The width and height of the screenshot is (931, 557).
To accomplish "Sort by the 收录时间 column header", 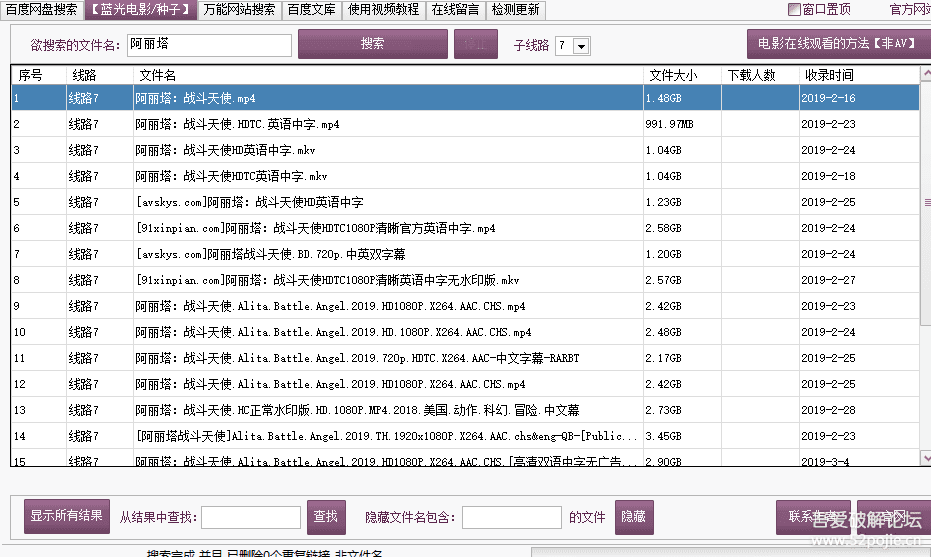I will tap(829, 75).
